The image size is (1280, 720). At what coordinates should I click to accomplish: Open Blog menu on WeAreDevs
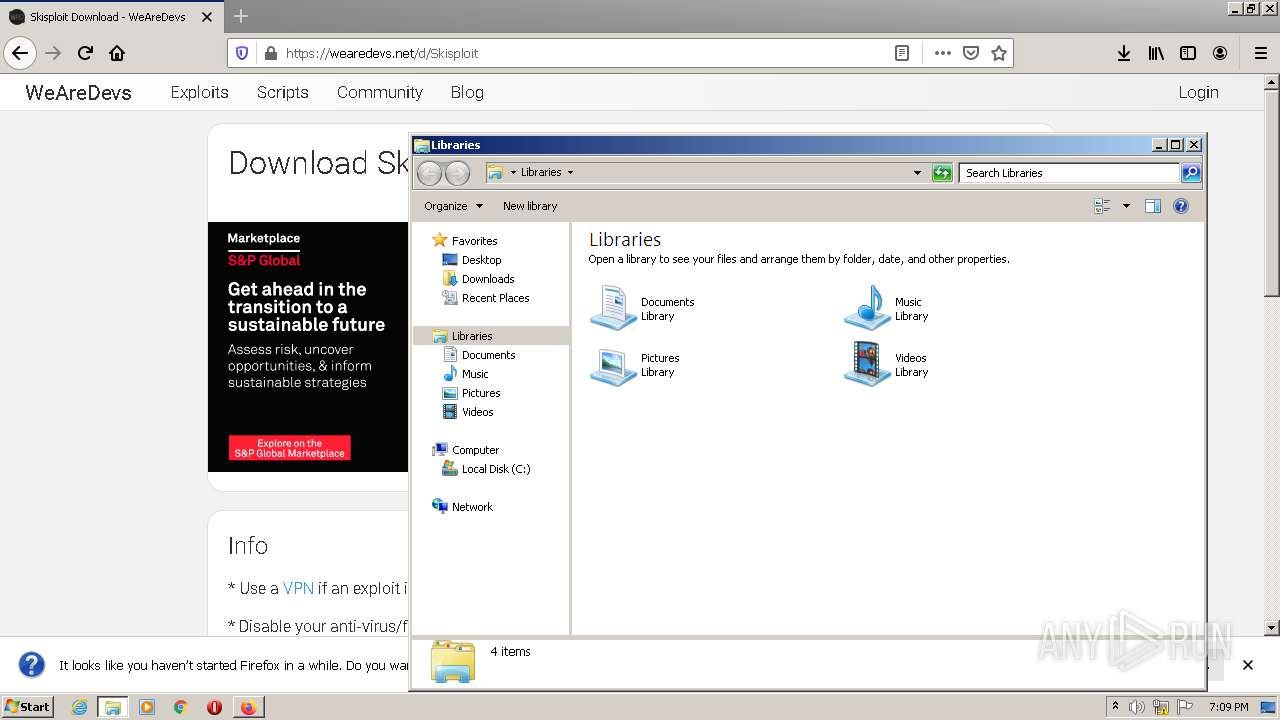coord(467,92)
